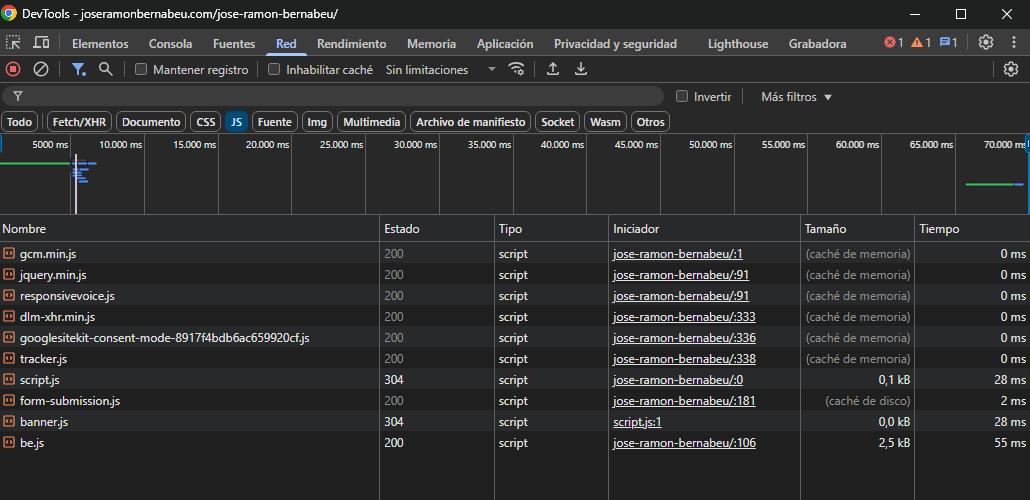Open Privacidad y seguridad tab
This screenshot has width=1030, height=500.
coord(616,44)
